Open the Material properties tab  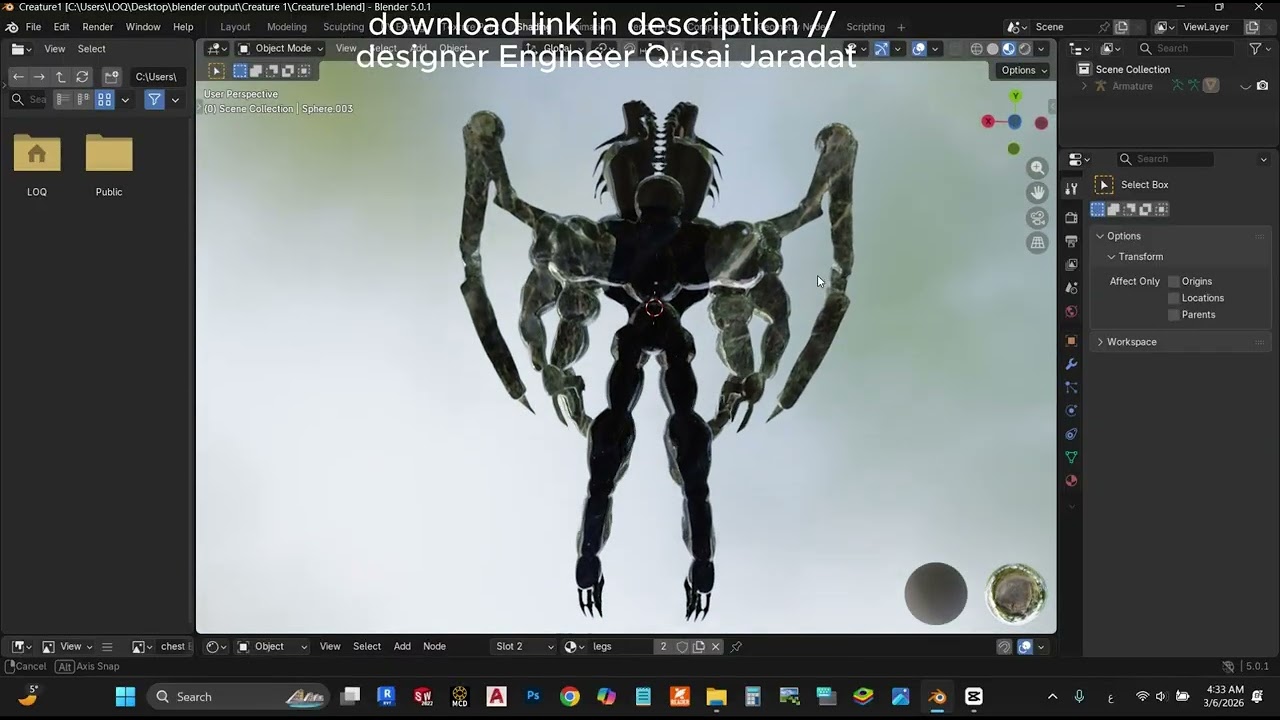(1071, 480)
